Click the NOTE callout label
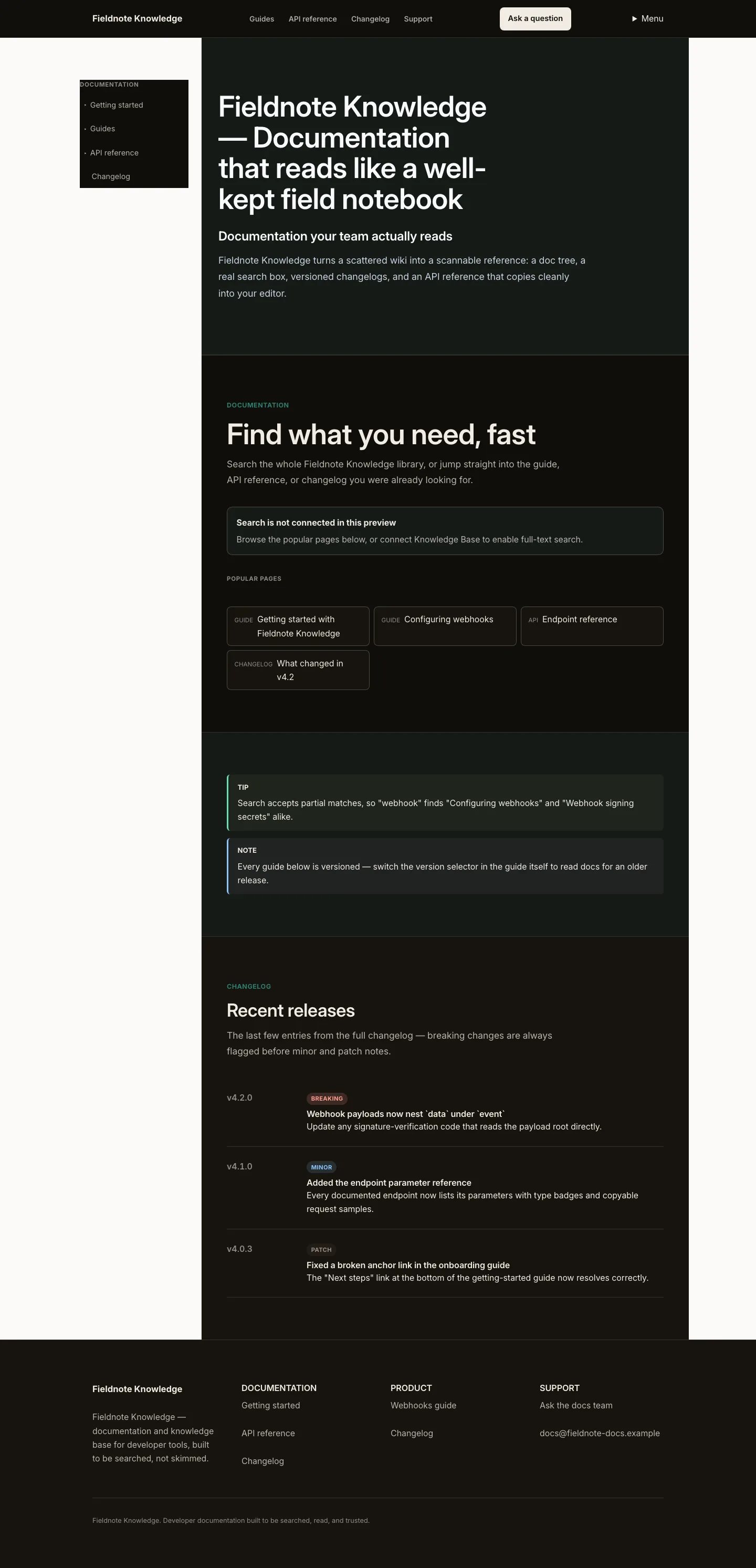The height and width of the screenshot is (1568, 756). coord(247,850)
